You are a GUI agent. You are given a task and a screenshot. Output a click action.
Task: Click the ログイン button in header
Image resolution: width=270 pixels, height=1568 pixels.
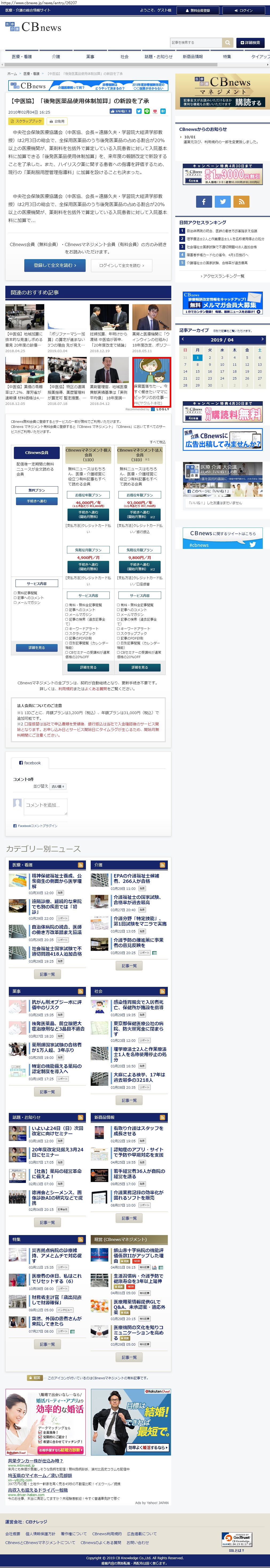tap(244, 10)
